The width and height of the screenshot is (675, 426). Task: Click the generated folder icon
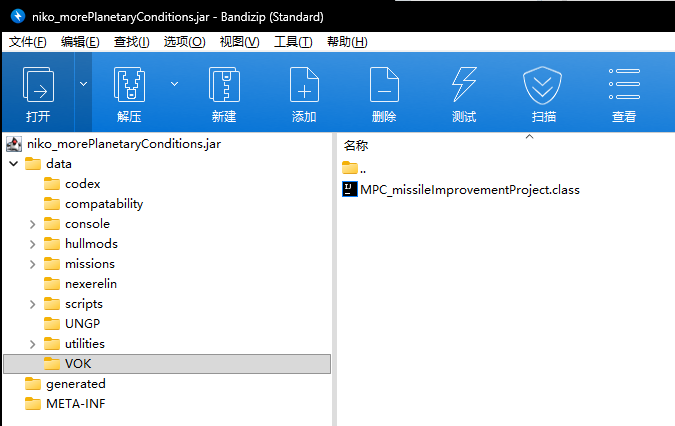pyautogui.click(x=33, y=384)
